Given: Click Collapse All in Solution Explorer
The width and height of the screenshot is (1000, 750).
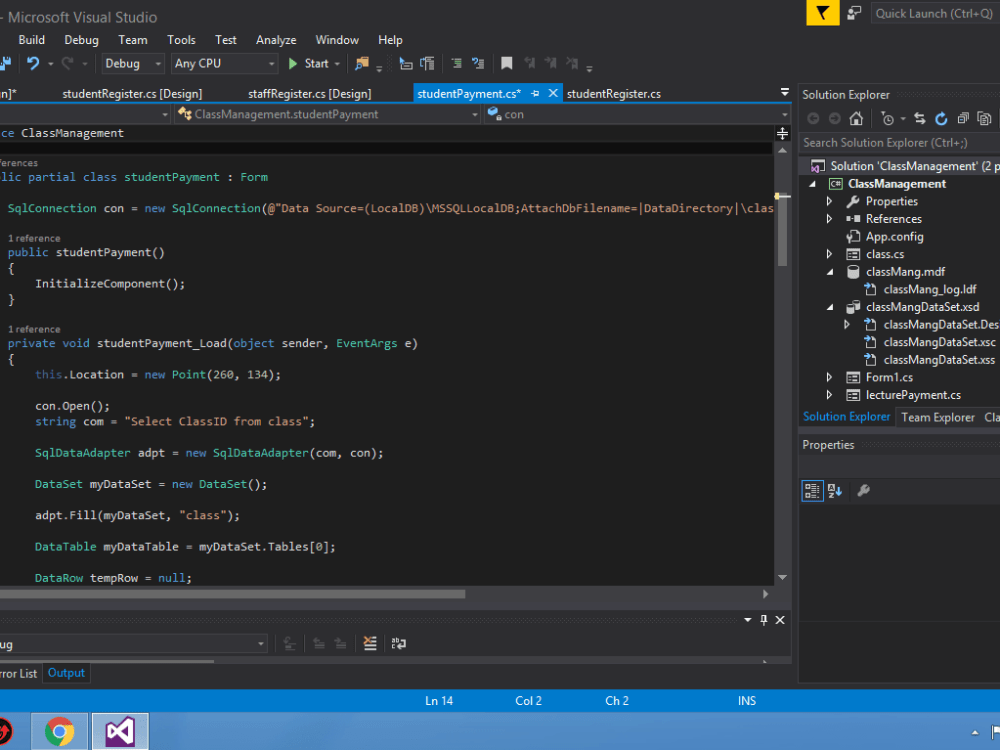Looking at the screenshot, I should coord(962,119).
